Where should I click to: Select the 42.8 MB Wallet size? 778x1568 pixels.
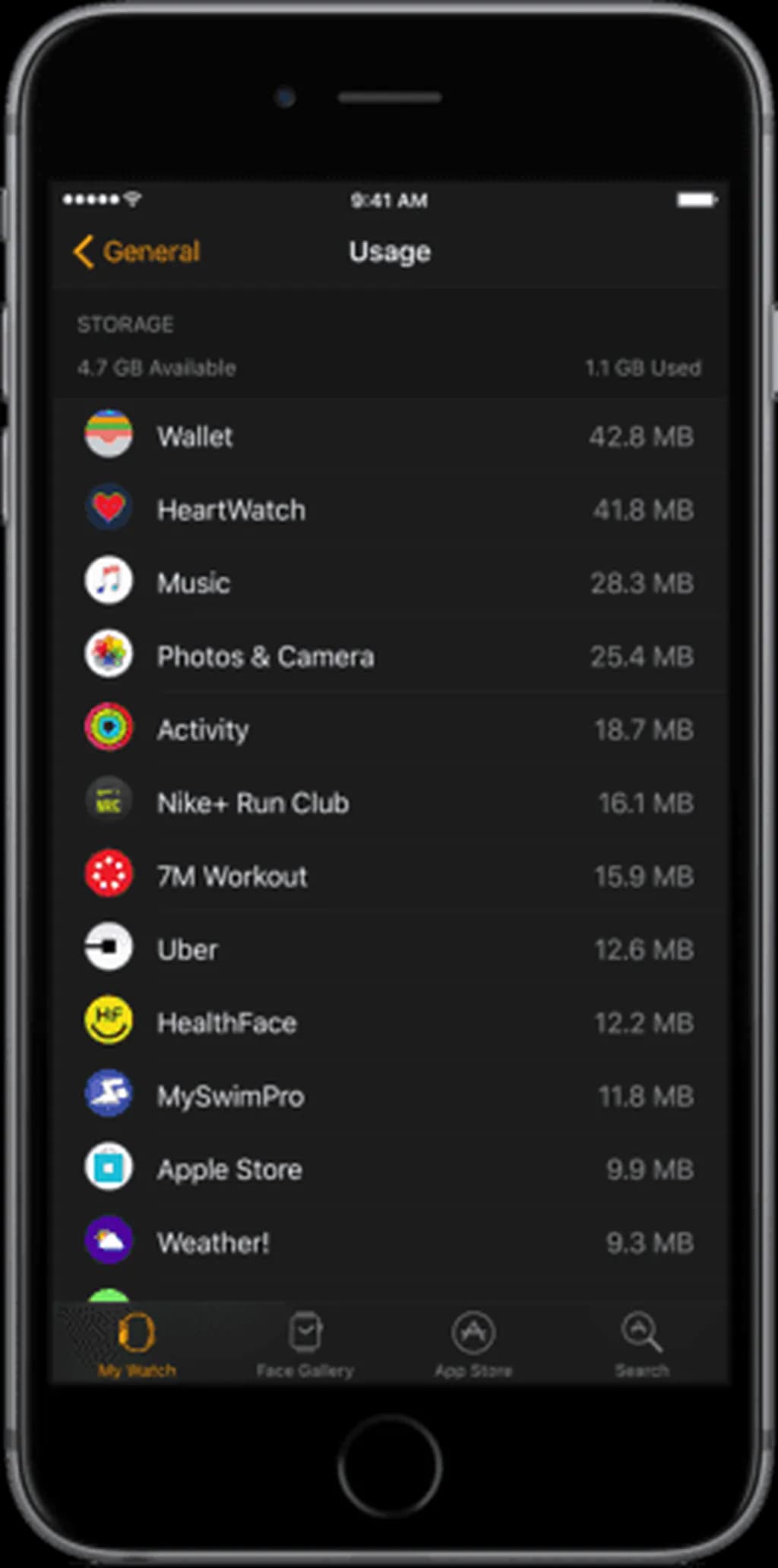[x=641, y=437]
